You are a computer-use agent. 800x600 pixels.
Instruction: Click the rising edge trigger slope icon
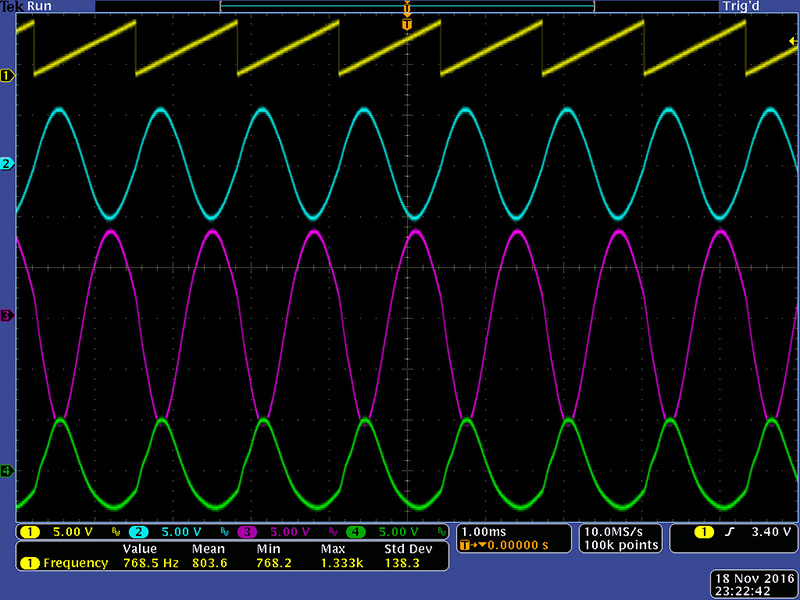tap(730, 532)
